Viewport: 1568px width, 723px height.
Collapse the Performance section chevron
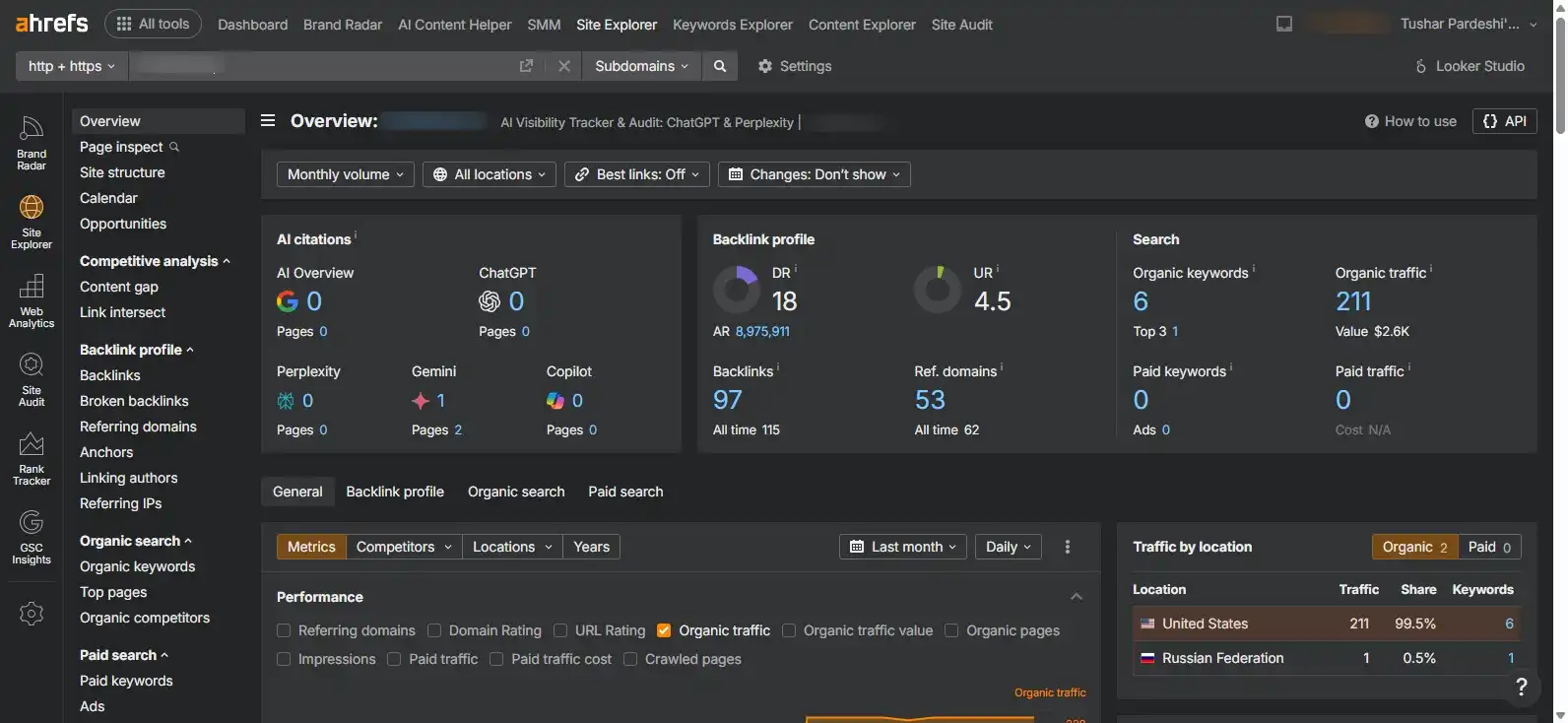coord(1077,597)
